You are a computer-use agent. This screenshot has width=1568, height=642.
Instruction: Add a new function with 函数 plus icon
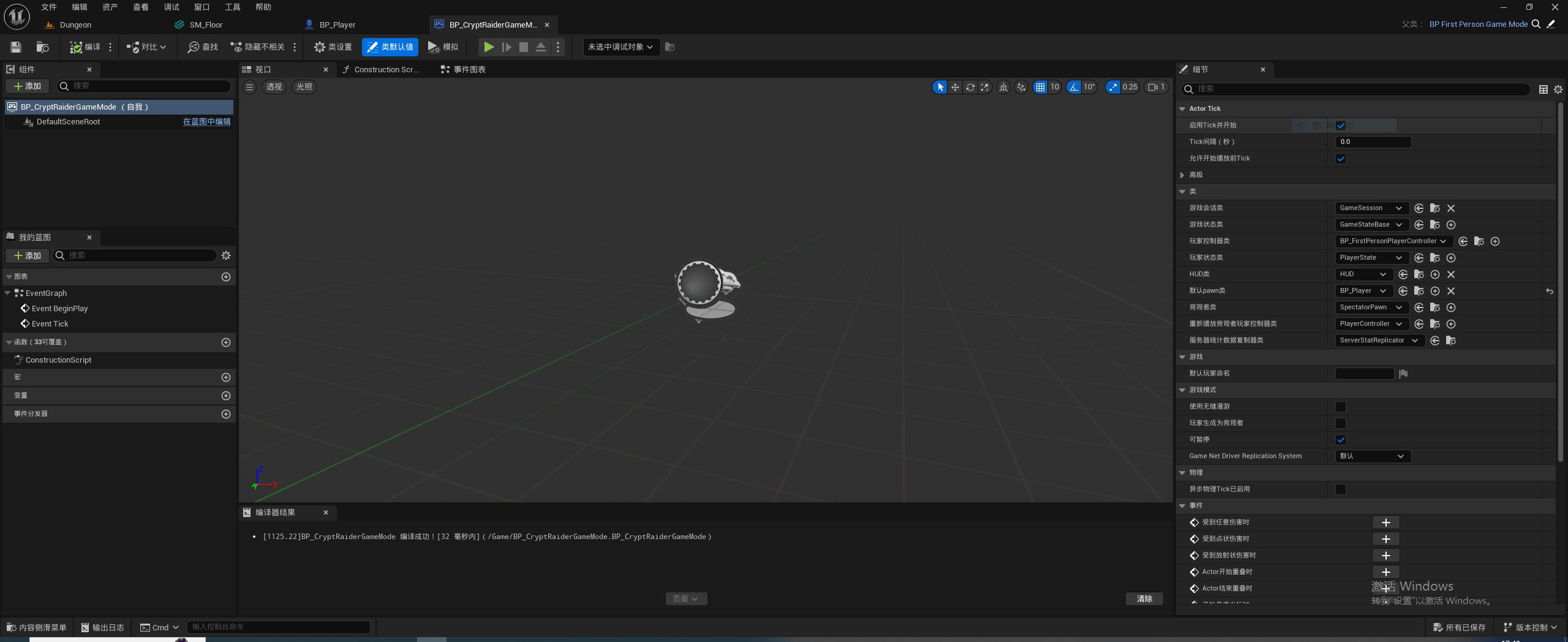[x=226, y=343]
